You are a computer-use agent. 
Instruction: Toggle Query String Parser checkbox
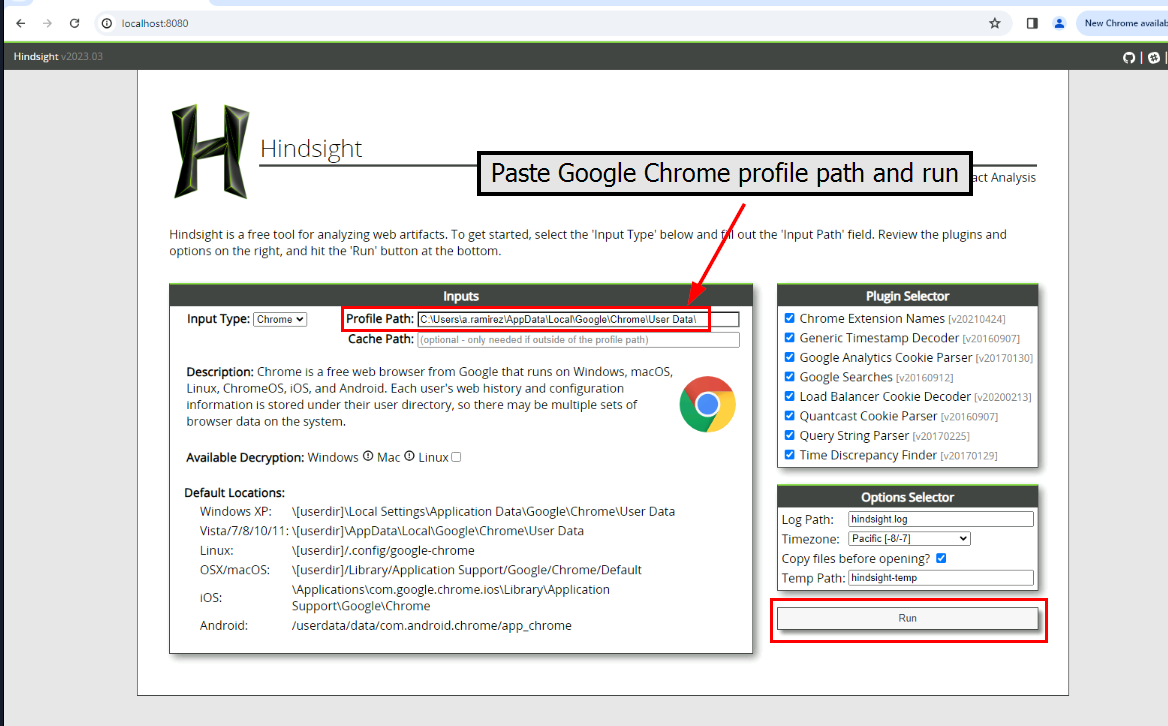pyautogui.click(x=790, y=435)
